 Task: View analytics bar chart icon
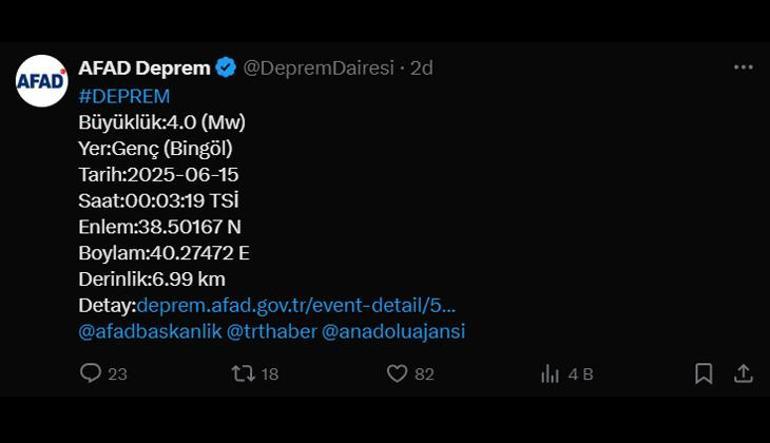(550, 374)
